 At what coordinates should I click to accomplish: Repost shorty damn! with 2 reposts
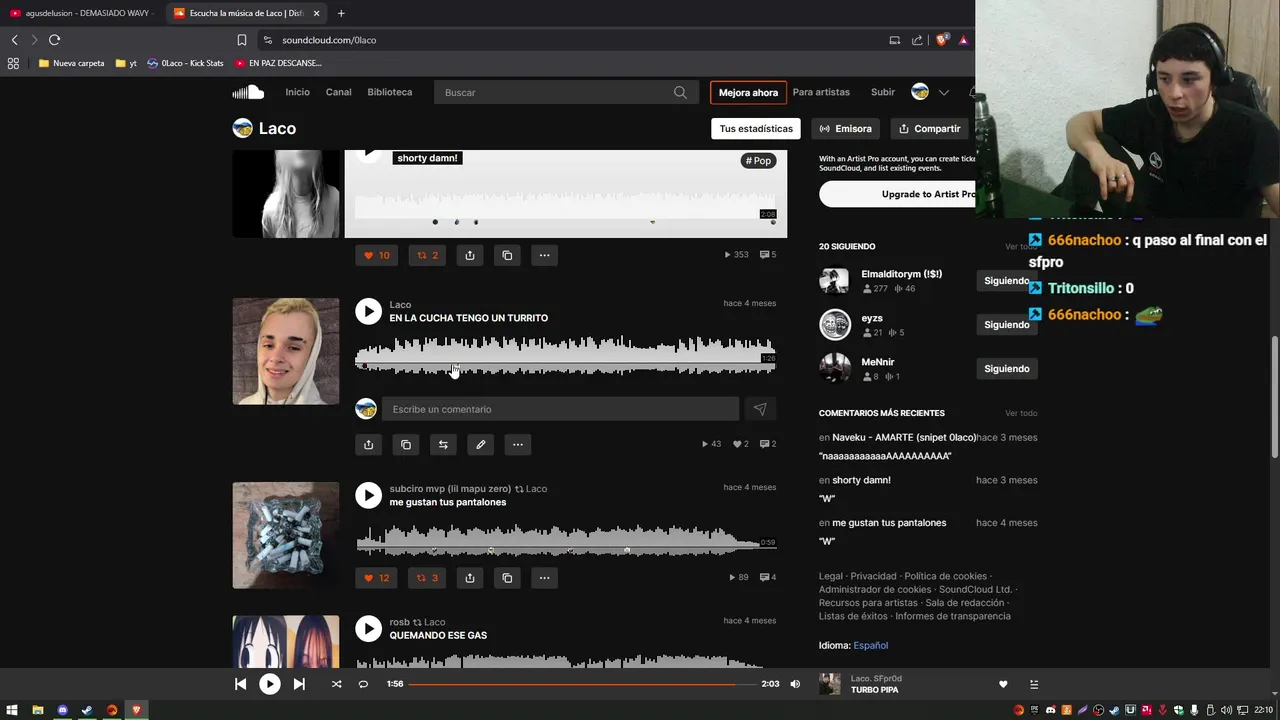coord(427,255)
